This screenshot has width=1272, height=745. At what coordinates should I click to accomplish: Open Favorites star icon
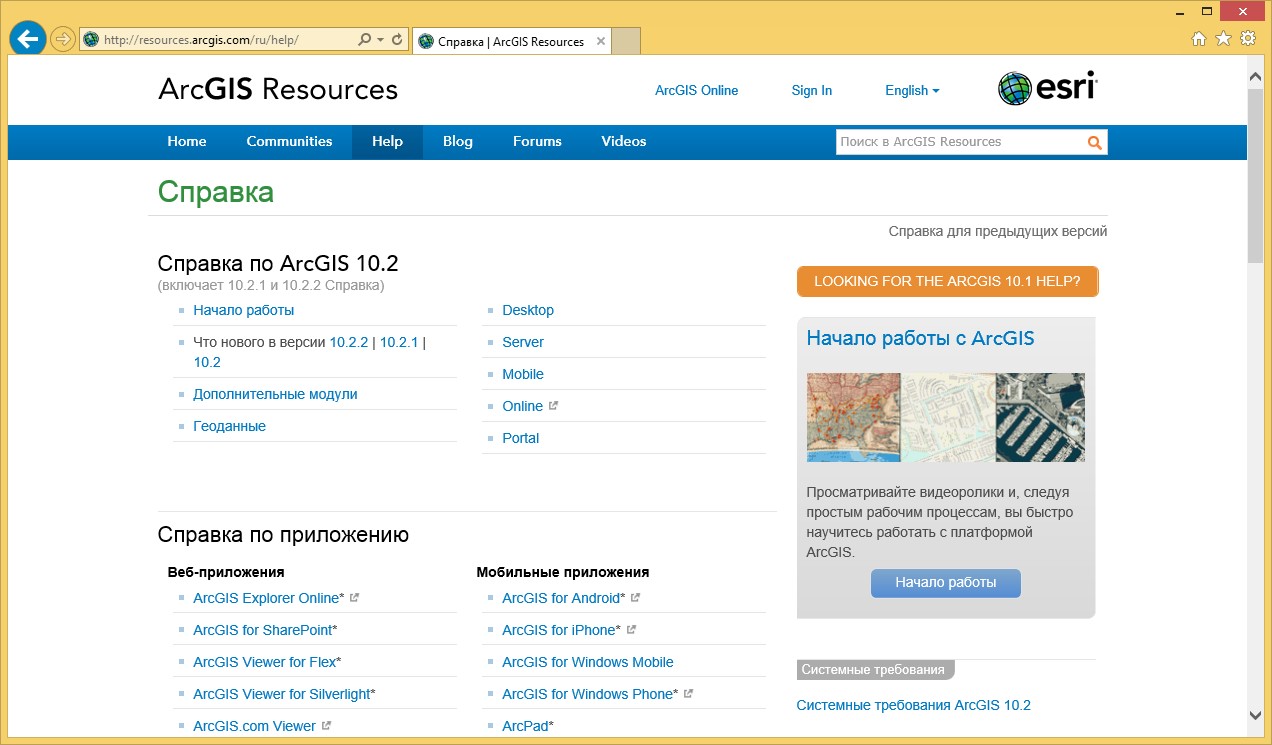click(1223, 39)
